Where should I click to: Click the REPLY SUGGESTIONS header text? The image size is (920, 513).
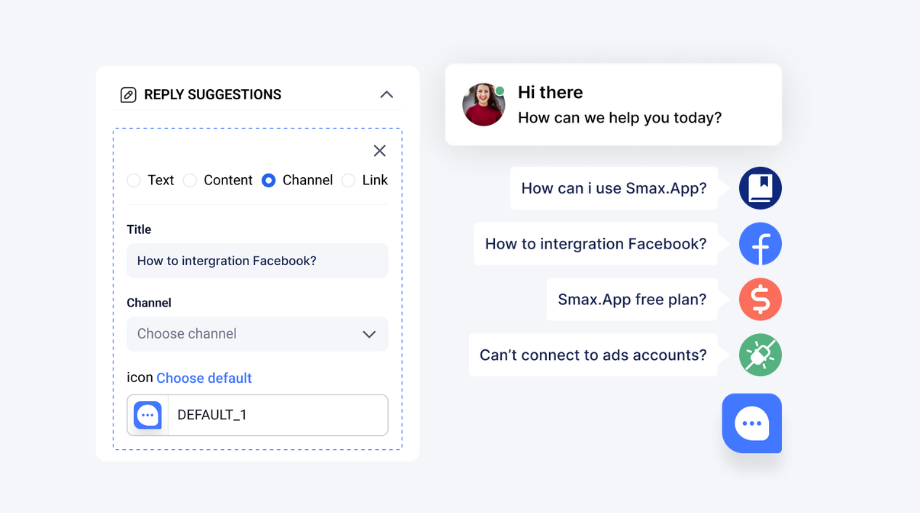[x=212, y=94]
